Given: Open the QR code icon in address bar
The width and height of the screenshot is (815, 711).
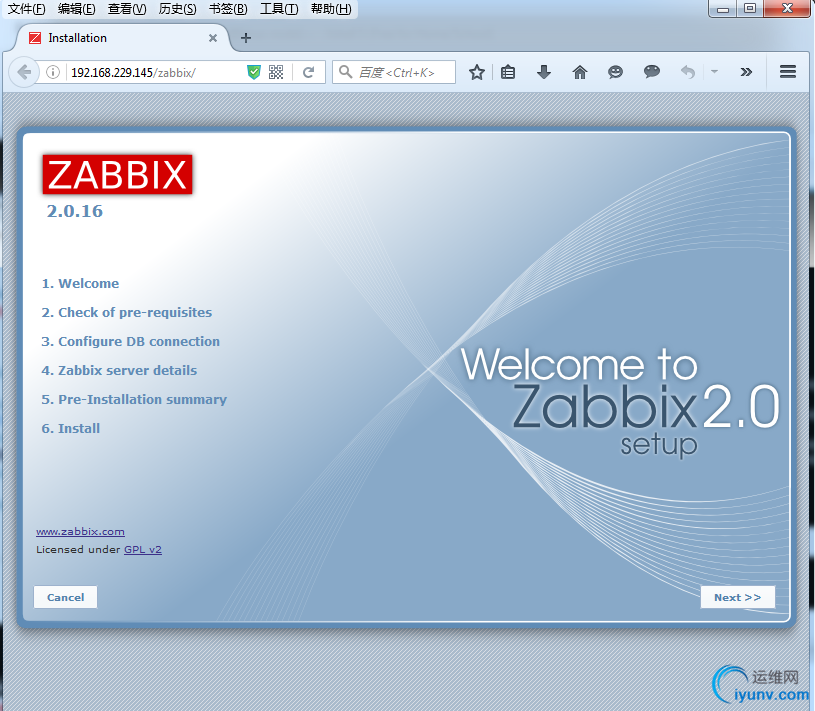Looking at the screenshot, I should (276, 72).
